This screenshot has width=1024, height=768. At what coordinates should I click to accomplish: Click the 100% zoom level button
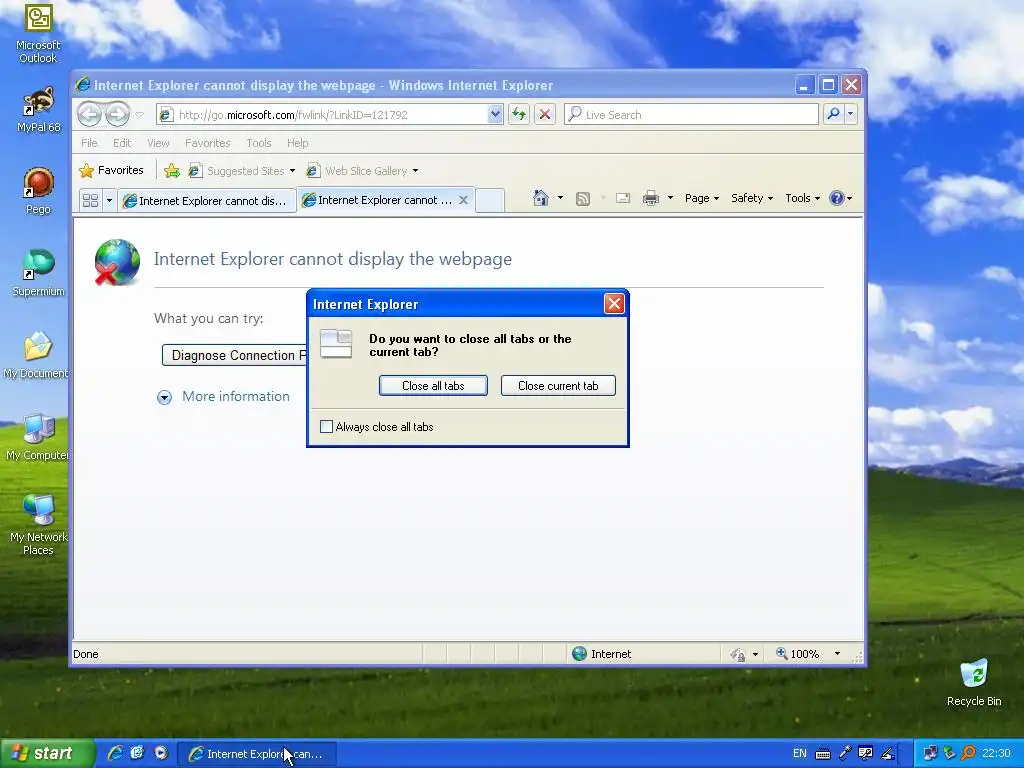(797, 654)
